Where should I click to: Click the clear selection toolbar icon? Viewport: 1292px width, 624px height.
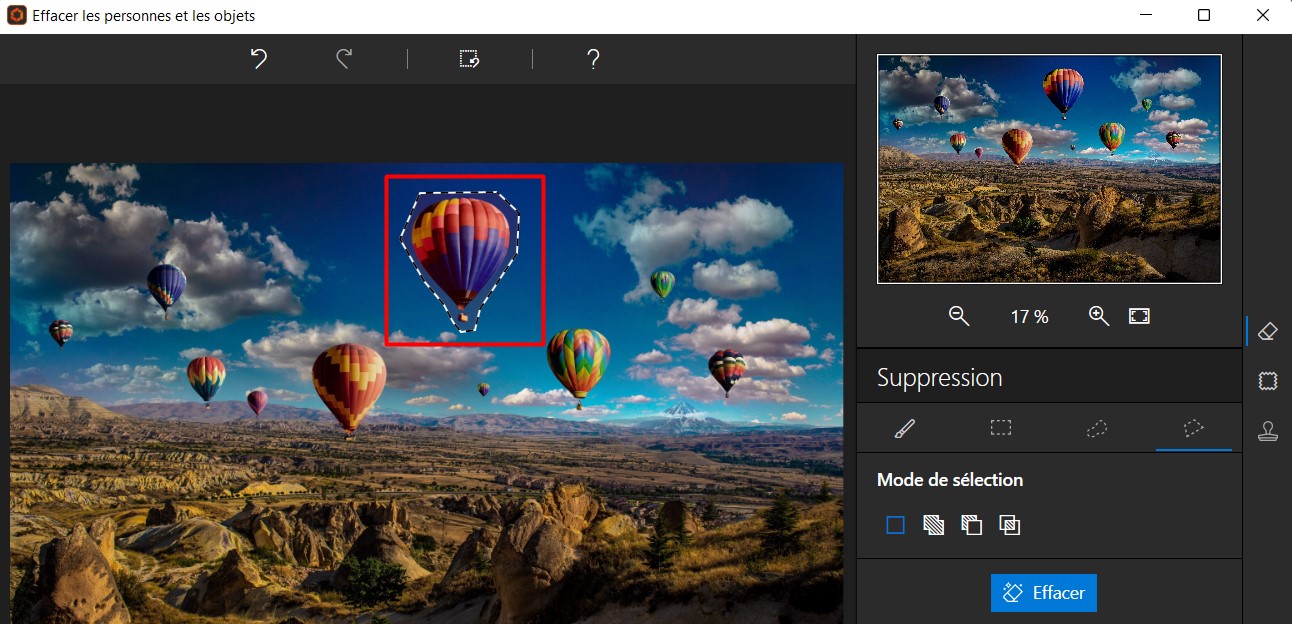(469, 59)
